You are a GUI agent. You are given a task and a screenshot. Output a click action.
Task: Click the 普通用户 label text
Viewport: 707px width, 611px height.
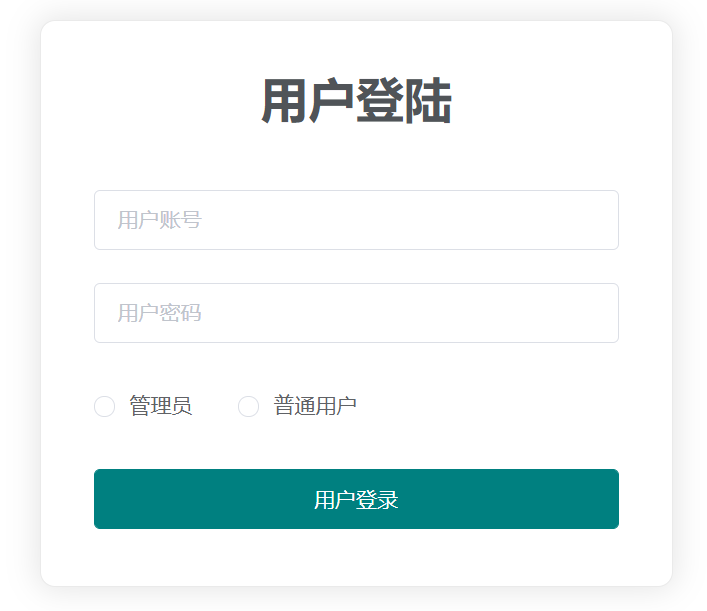(x=315, y=406)
